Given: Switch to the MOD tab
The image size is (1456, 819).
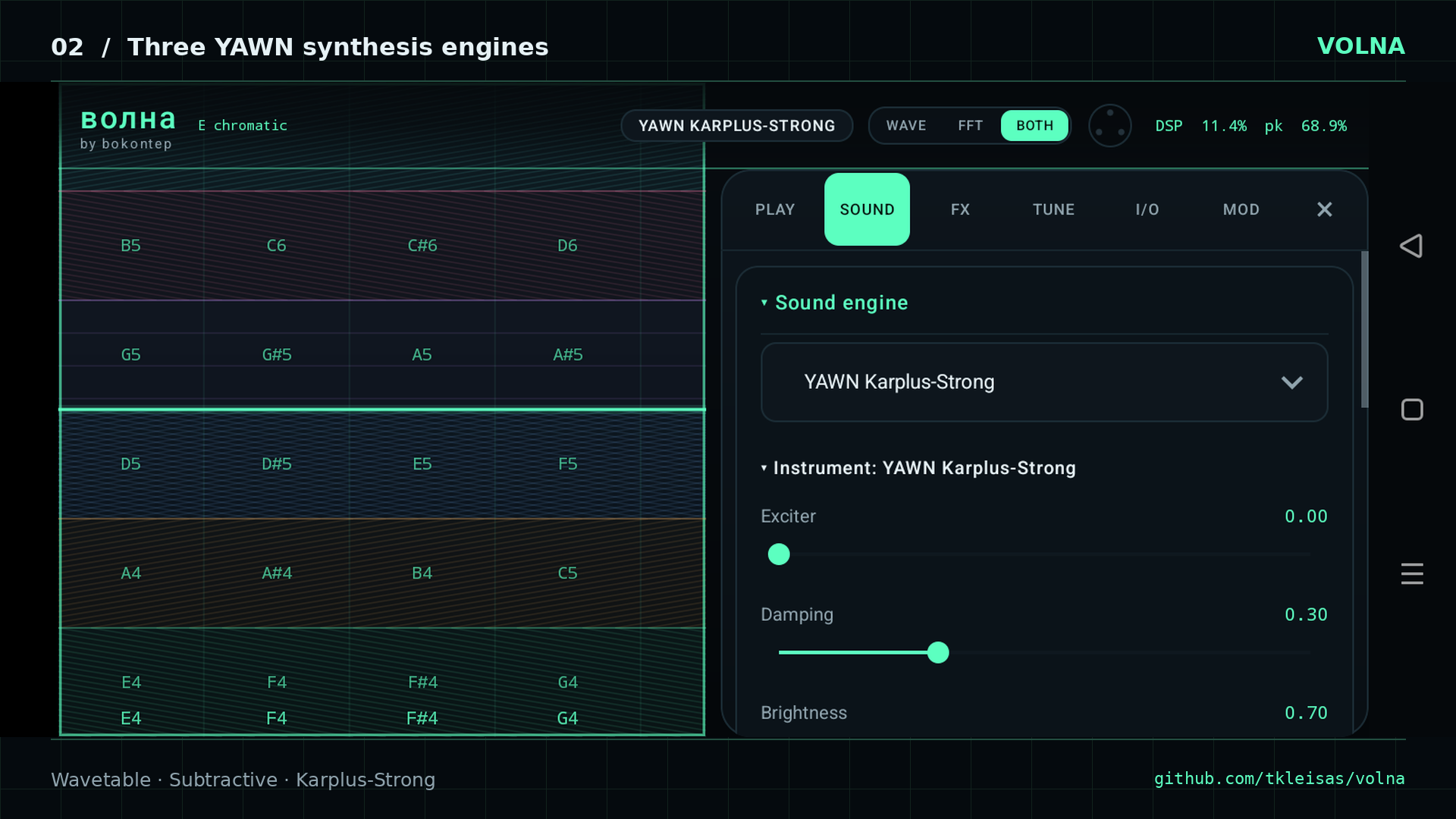Looking at the screenshot, I should pyautogui.click(x=1241, y=209).
